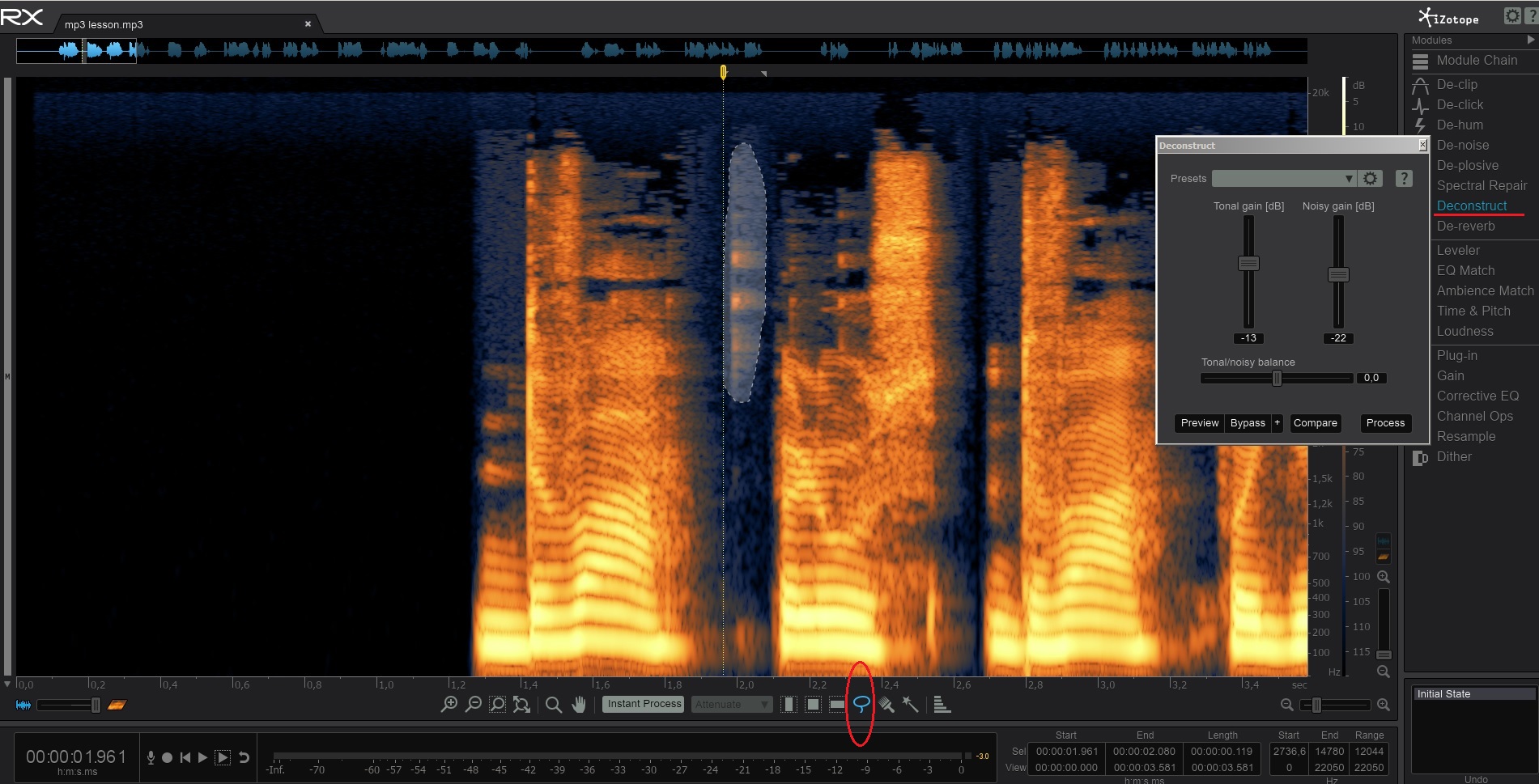Click the selection Start time field

coord(1066,752)
